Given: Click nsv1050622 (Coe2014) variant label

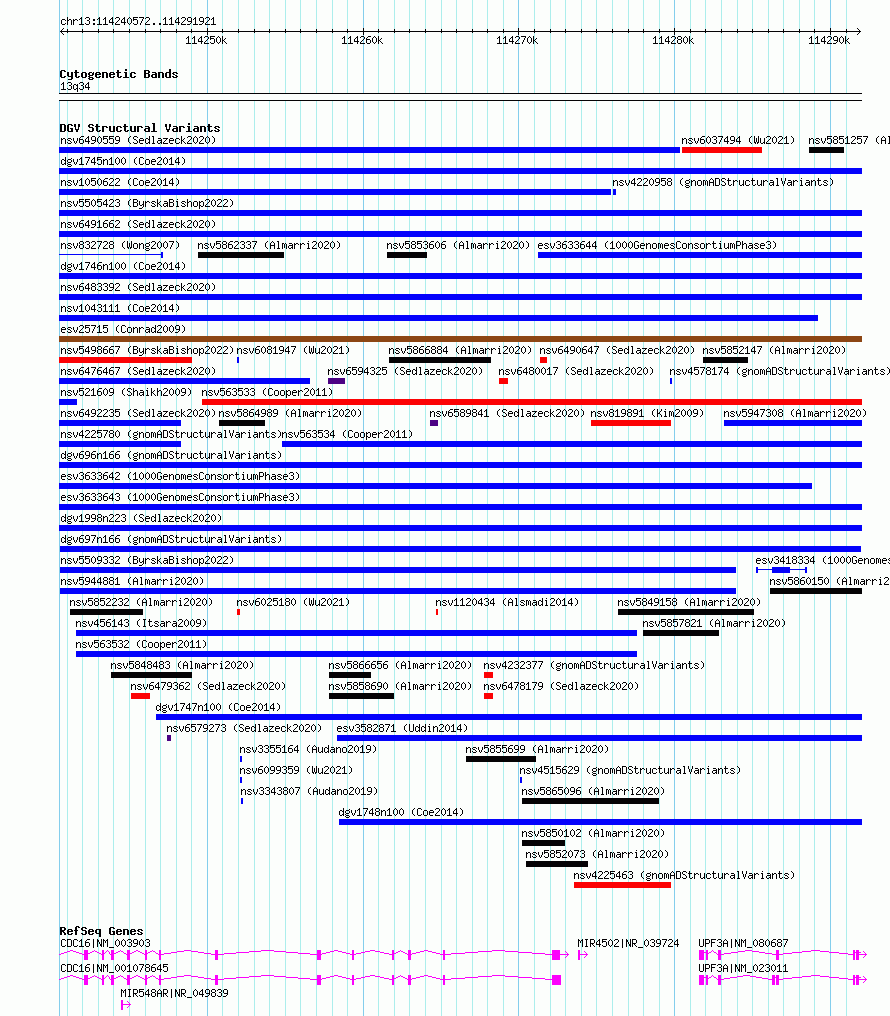Looking at the screenshot, I should 120,182.
